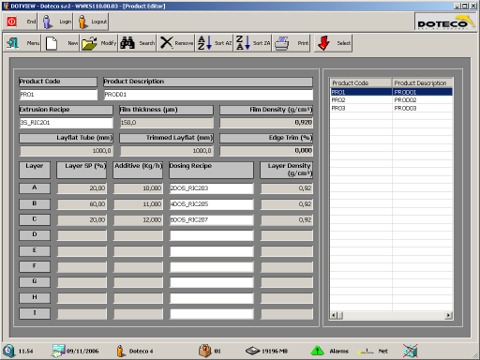Select PRO1 row in product list

(x=391, y=92)
